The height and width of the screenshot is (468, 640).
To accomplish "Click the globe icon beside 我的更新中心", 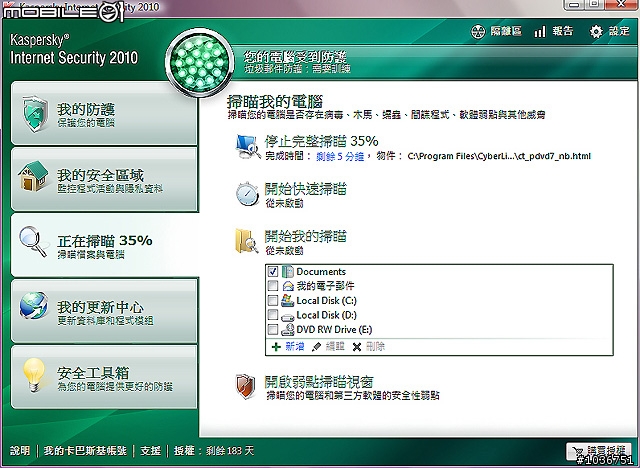I will coord(33,306).
